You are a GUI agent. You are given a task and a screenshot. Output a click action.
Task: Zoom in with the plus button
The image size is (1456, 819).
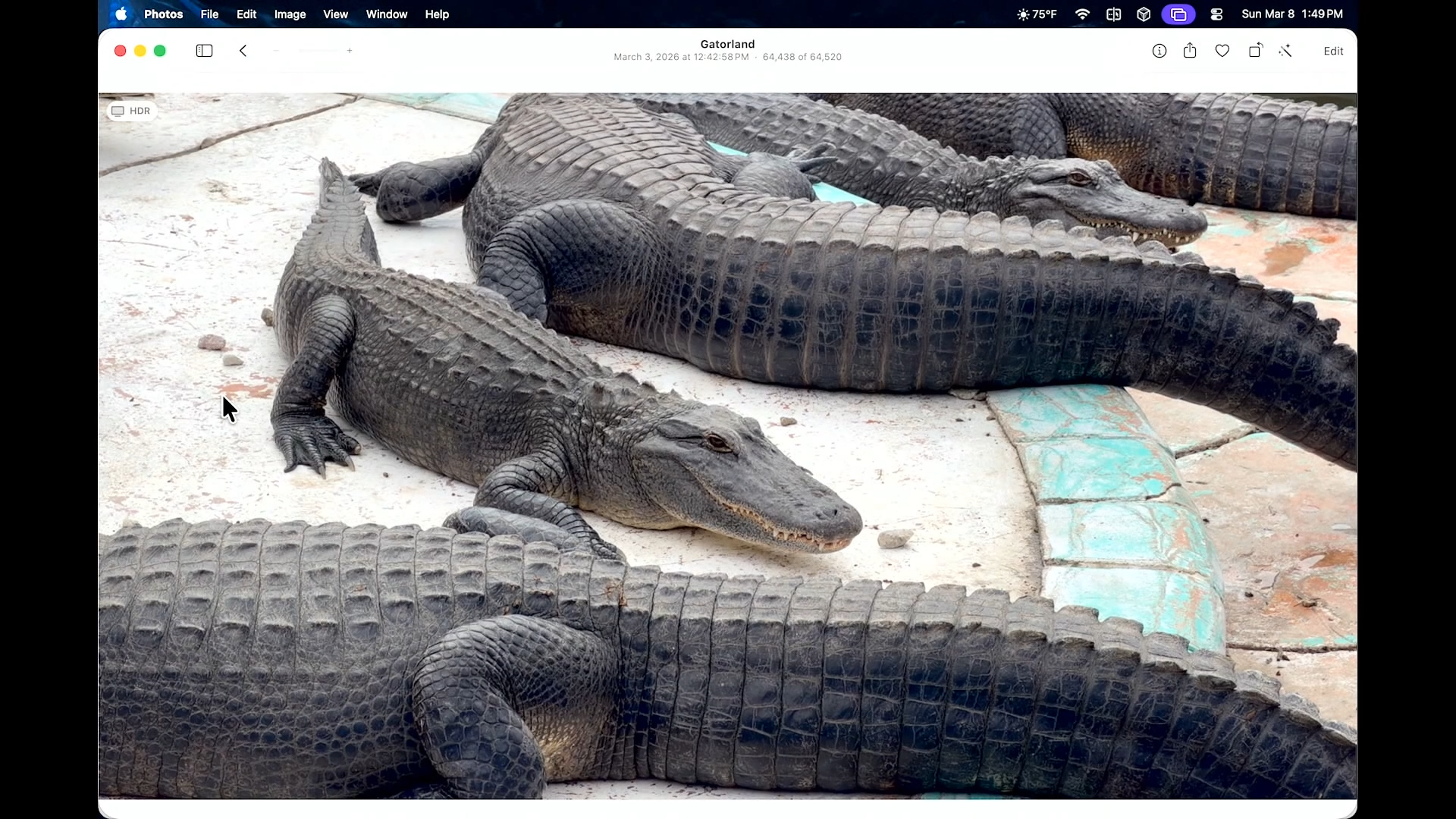pos(350,50)
